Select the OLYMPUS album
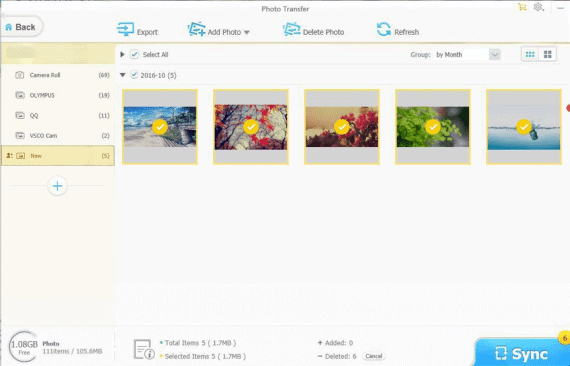570x366 pixels. point(58,95)
